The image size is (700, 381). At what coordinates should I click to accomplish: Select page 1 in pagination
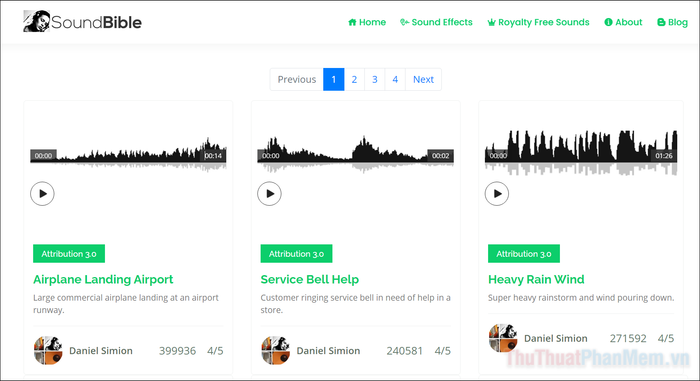333,80
